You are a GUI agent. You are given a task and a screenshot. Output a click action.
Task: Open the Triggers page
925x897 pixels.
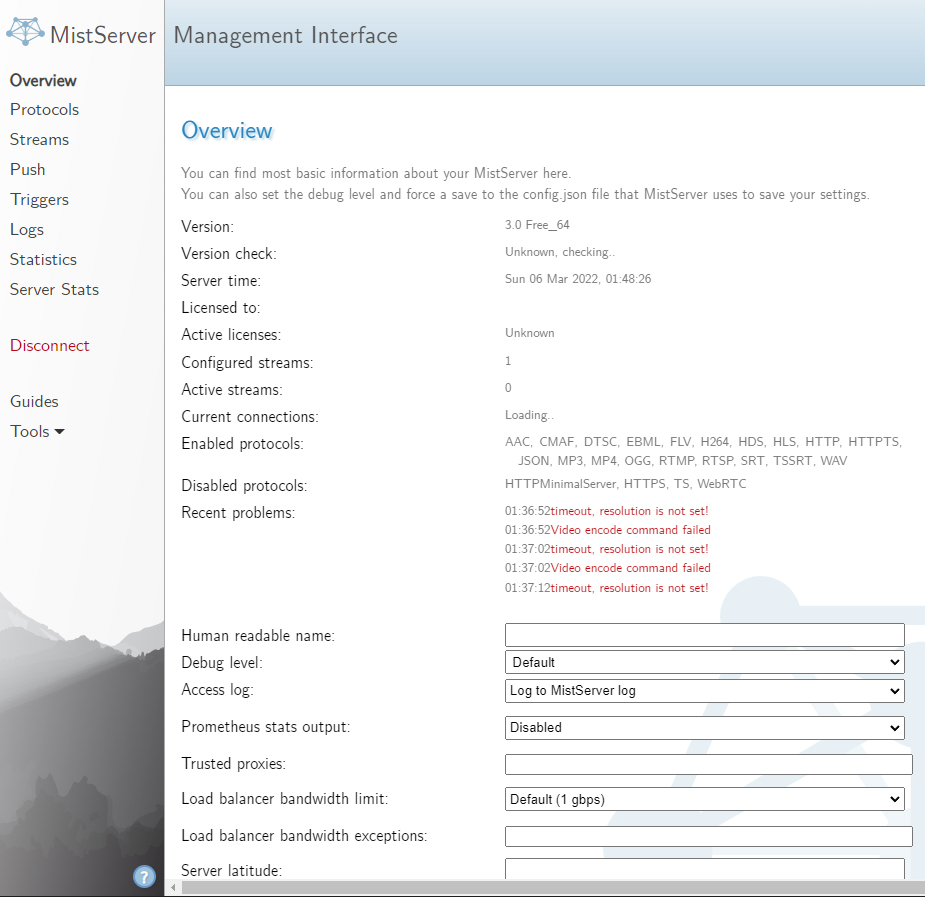pyautogui.click(x=40, y=200)
